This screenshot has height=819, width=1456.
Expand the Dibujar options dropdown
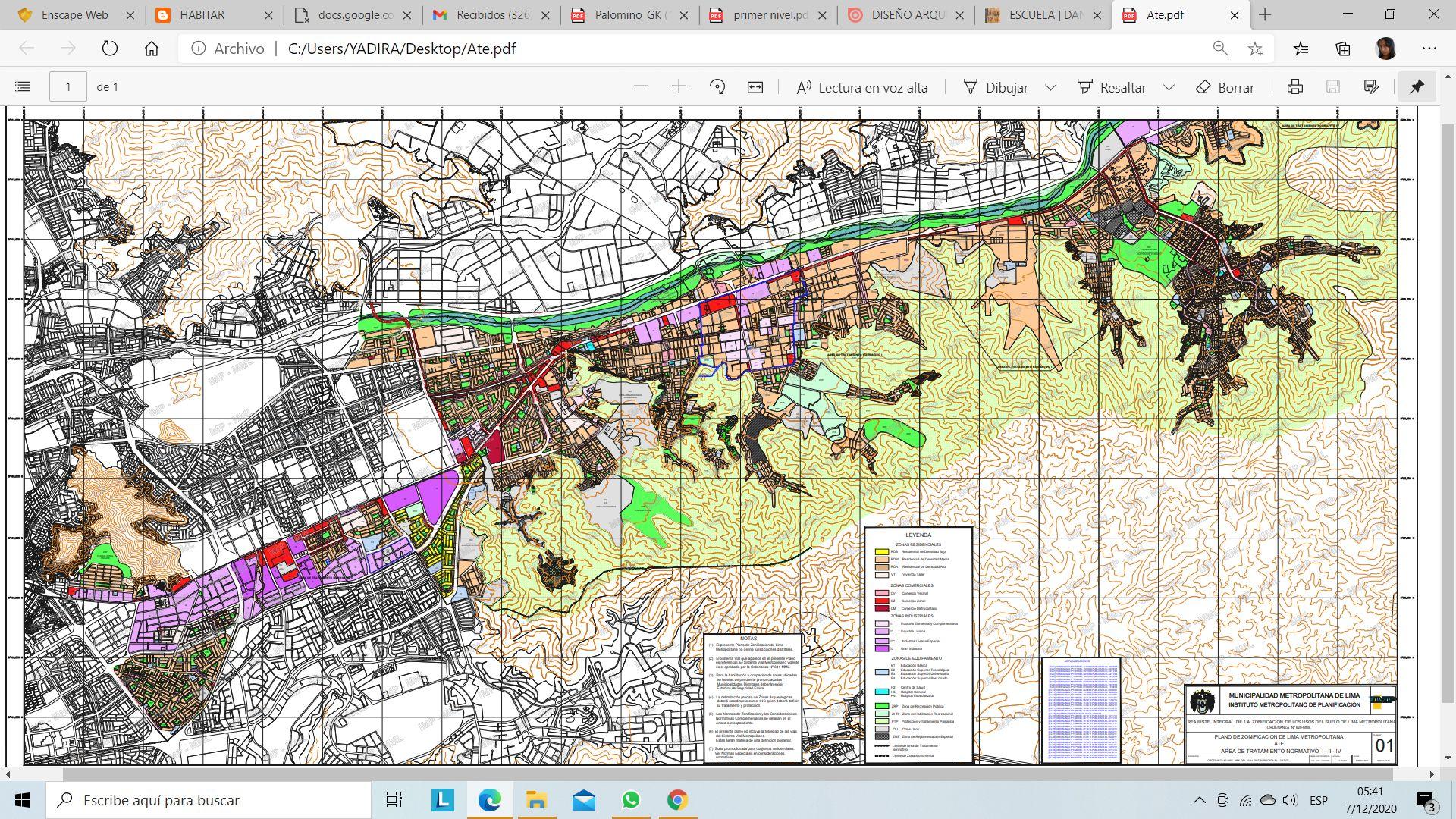[1050, 87]
